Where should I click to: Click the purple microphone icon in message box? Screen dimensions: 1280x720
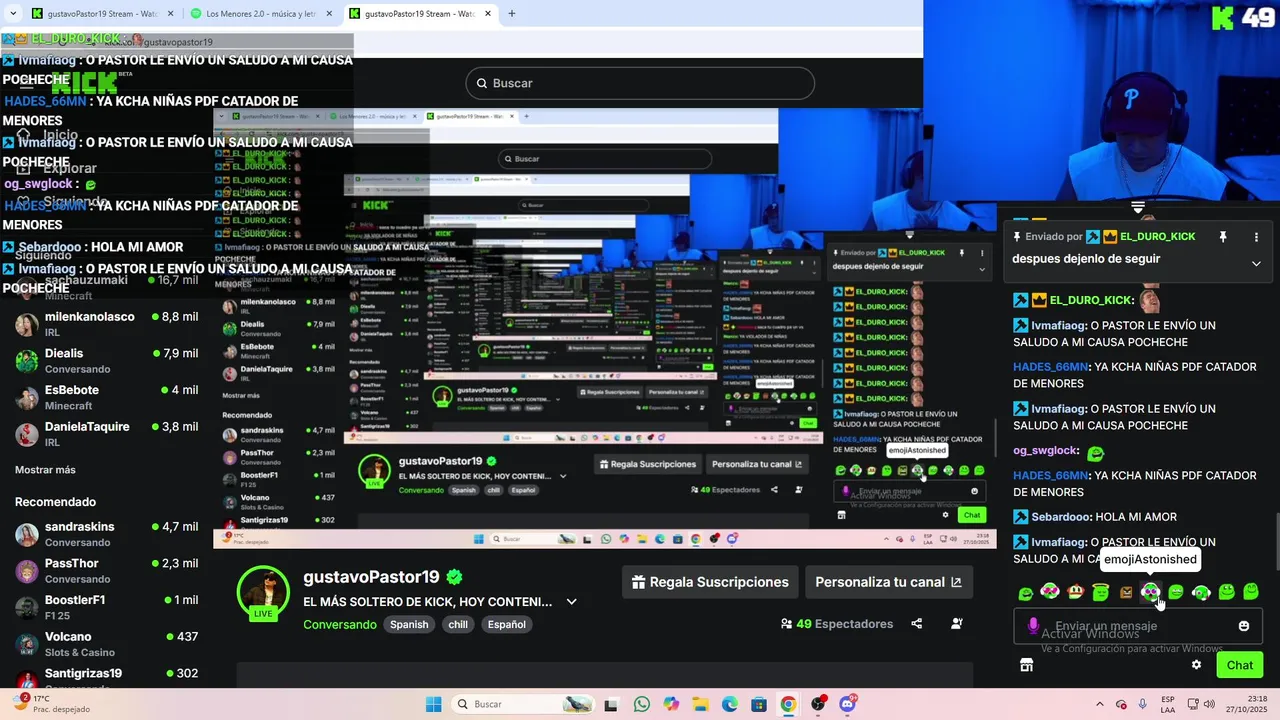pos(1034,626)
